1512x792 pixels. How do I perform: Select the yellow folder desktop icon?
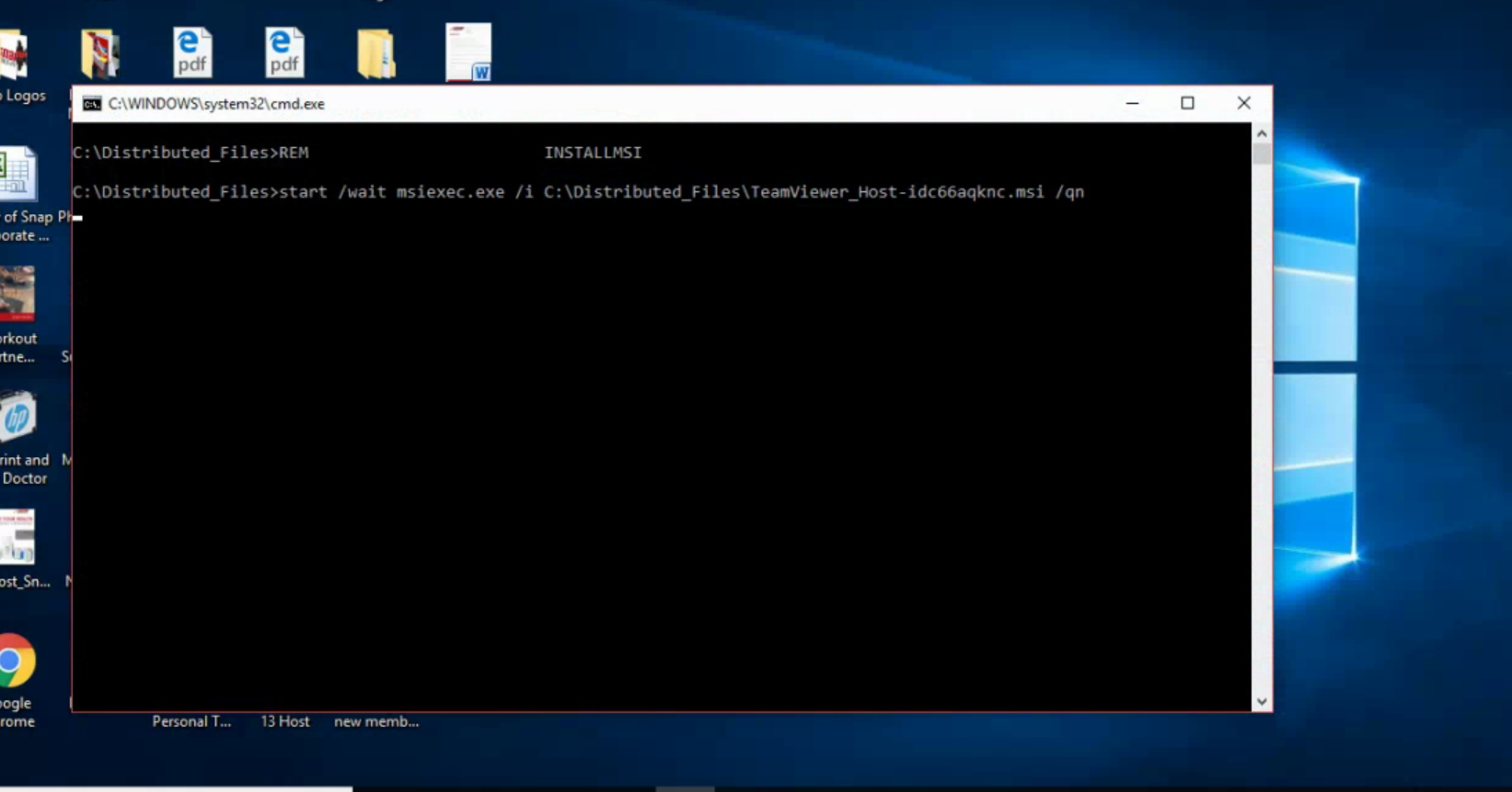[376, 53]
